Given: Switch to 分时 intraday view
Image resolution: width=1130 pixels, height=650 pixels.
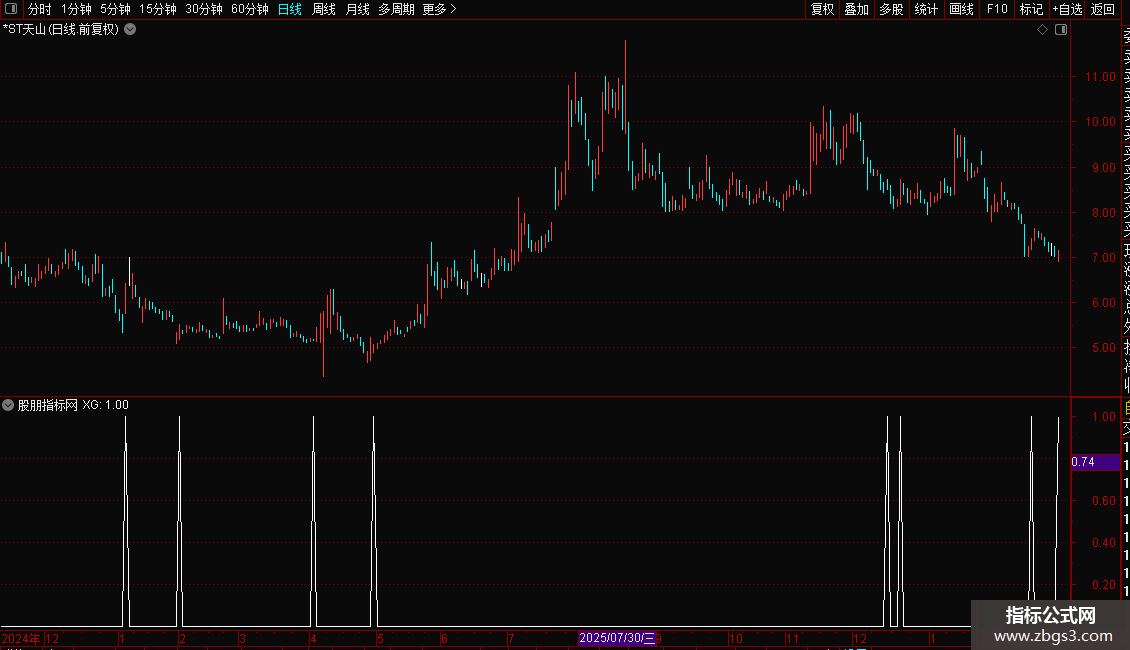Looking at the screenshot, I should tap(40, 9).
